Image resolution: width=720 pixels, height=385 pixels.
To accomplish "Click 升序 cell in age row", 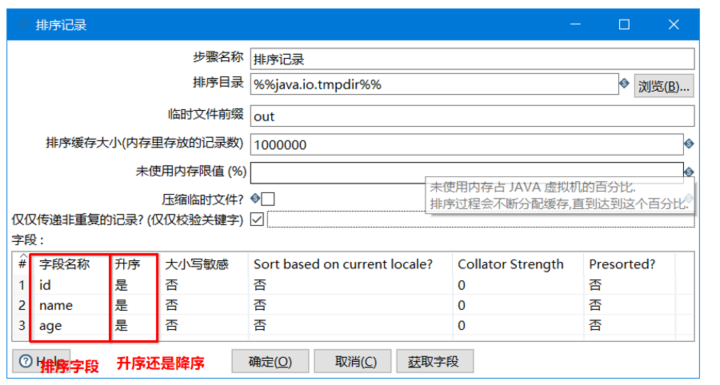I will (x=134, y=325).
